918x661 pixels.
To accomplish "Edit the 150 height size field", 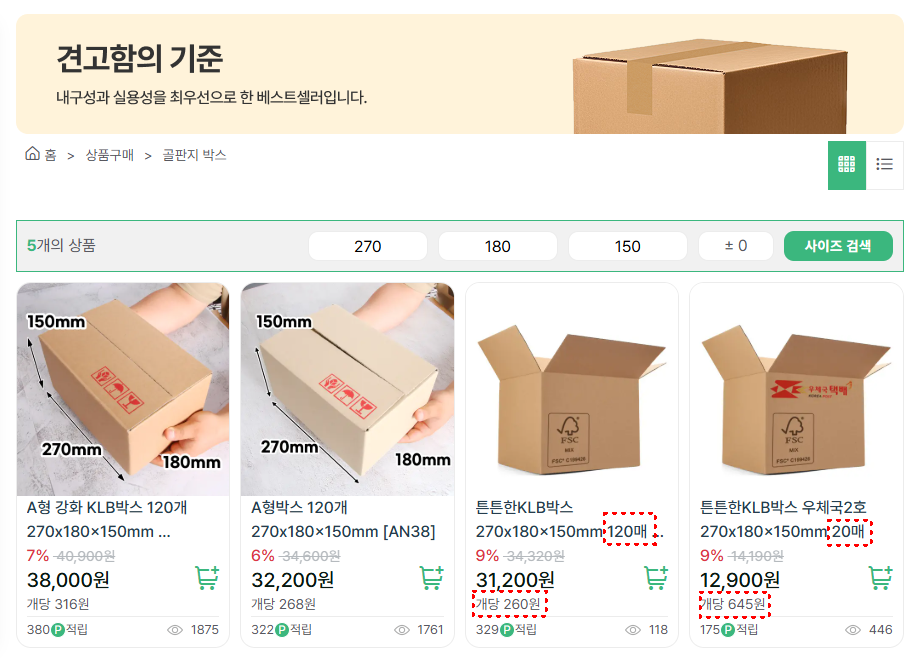I will pyautogui.click(x=628, y=246).
